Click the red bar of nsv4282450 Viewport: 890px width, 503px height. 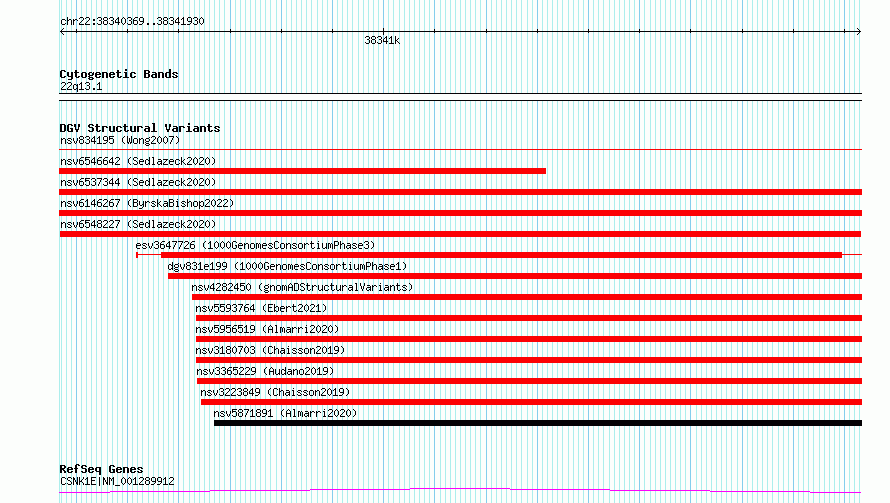coord(527,297)
